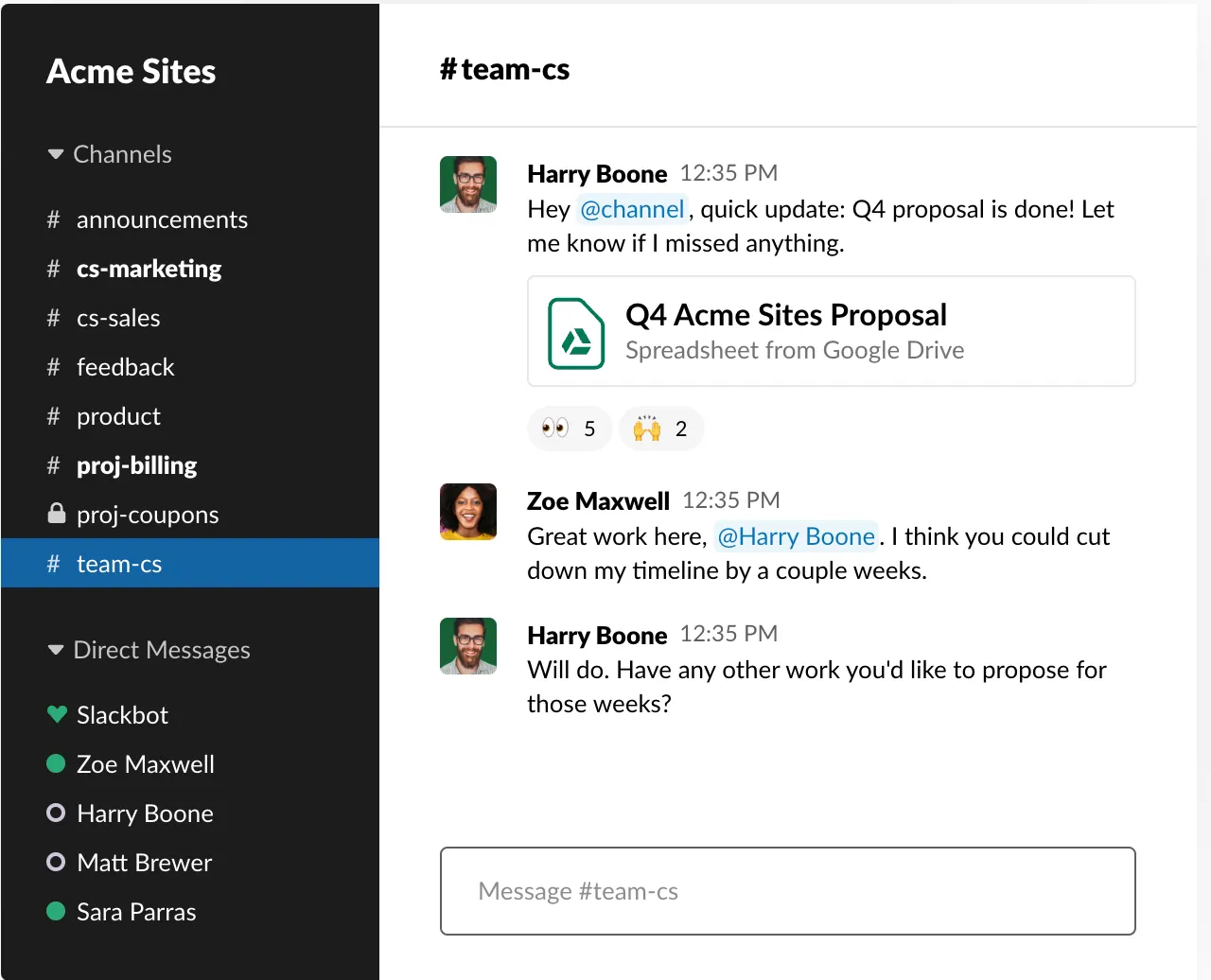Click Harry Boone's second message avatar
This screenshot has width=1211, height=980.
point(467,646)
